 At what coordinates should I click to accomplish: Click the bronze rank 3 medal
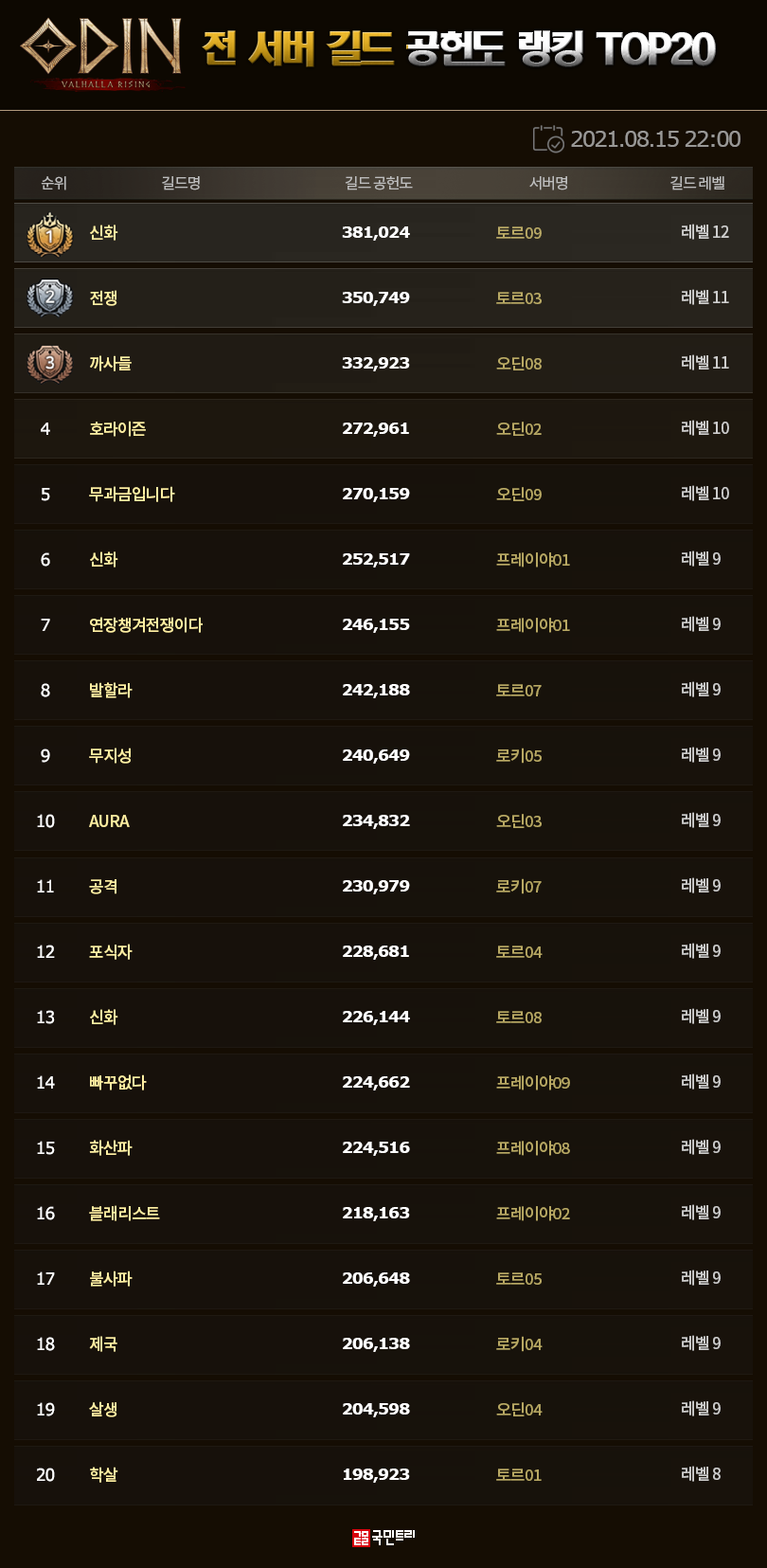pyautogui.click(x=50, y=364)
